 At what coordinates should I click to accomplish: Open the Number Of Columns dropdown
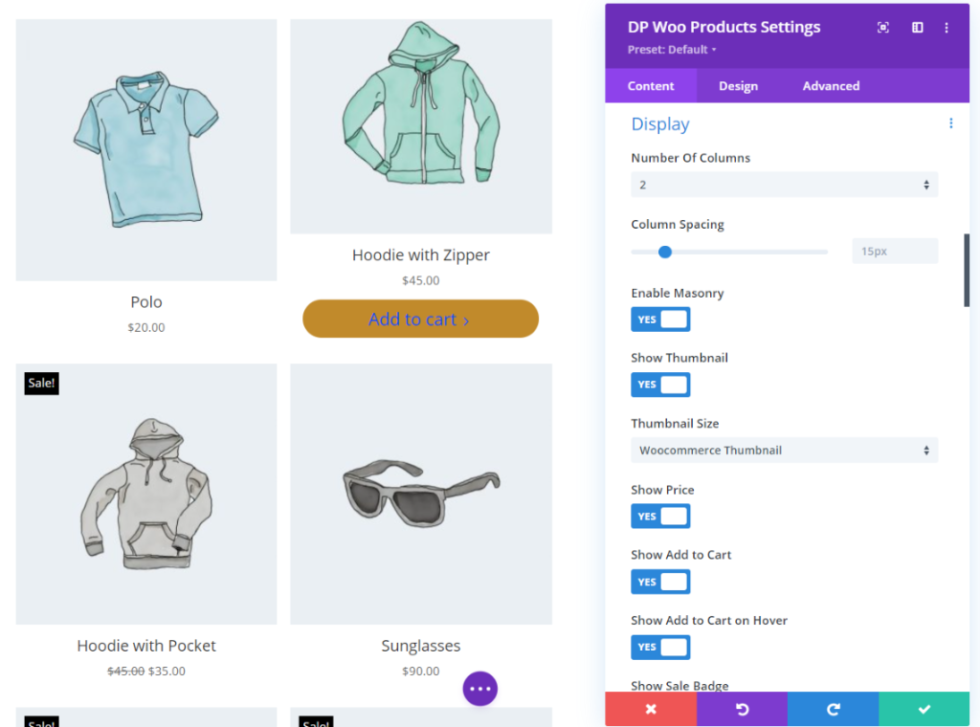coord(784,184)
